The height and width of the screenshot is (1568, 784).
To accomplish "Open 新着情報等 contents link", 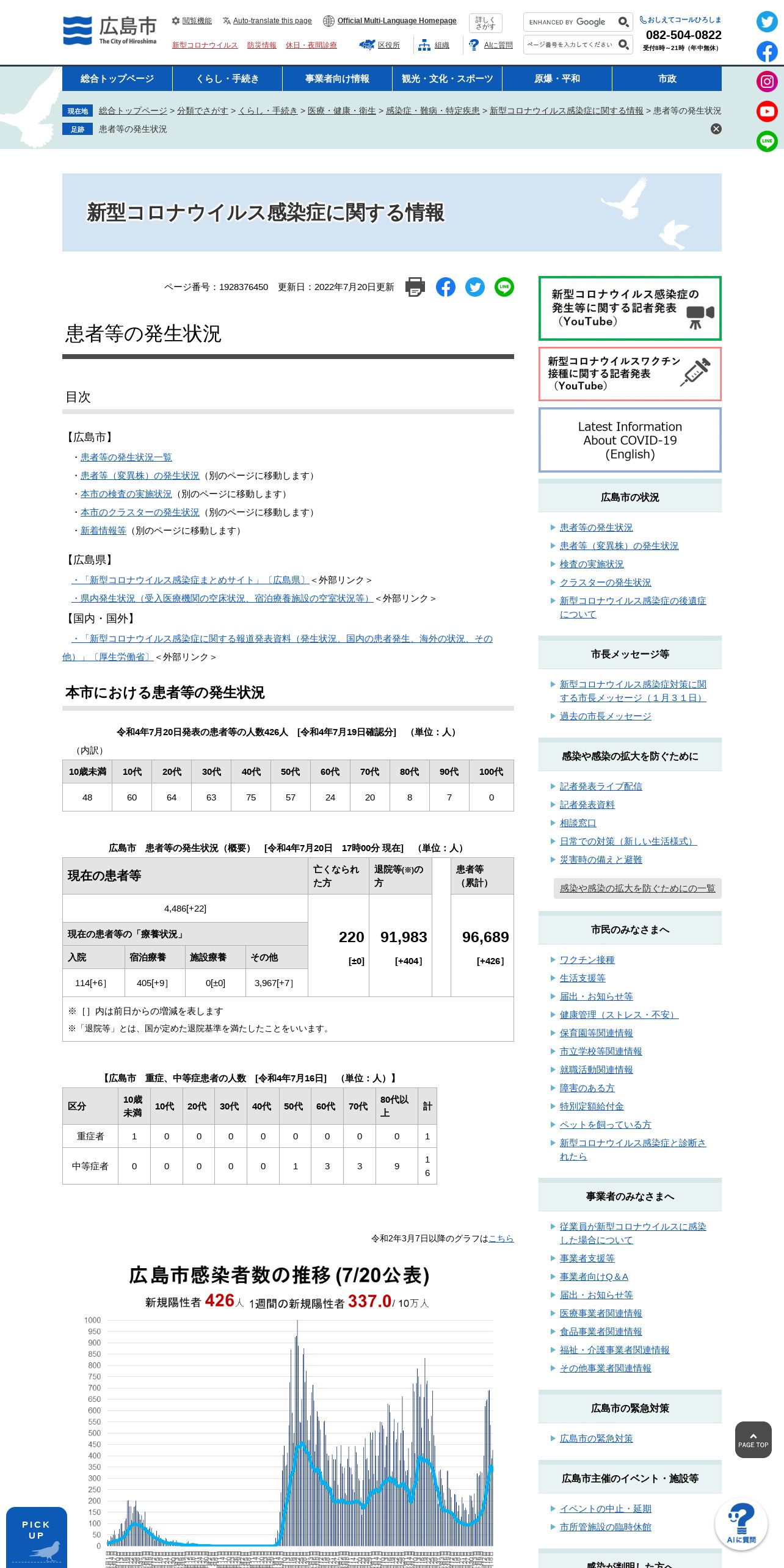I will [x=103, y=531].
